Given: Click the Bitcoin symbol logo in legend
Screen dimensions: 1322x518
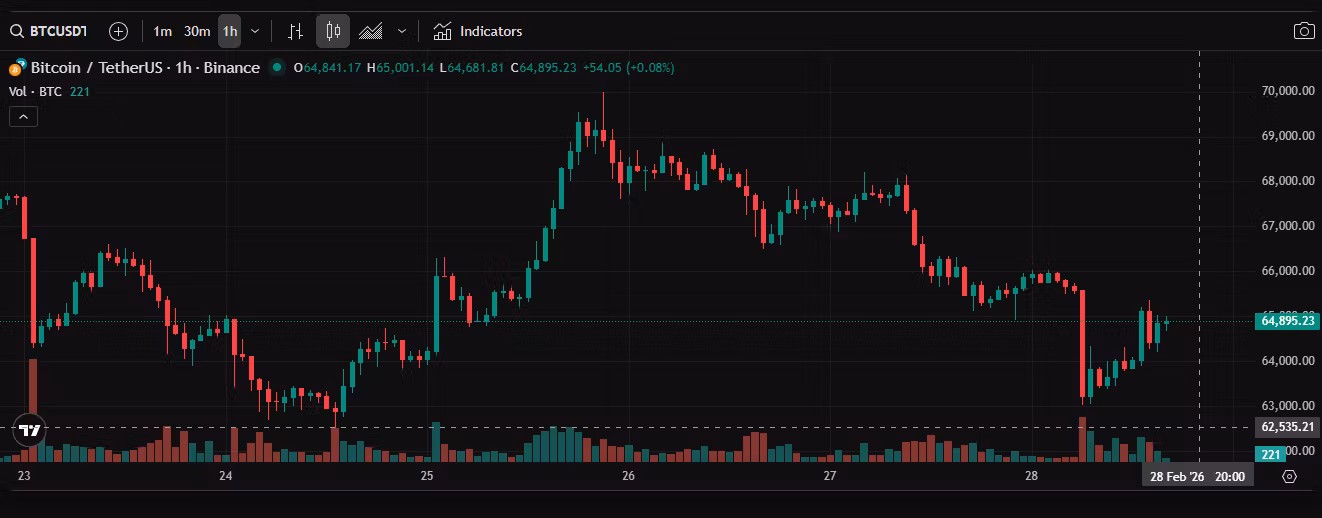Looking at the screenshot, I should (x=16, y=68).
